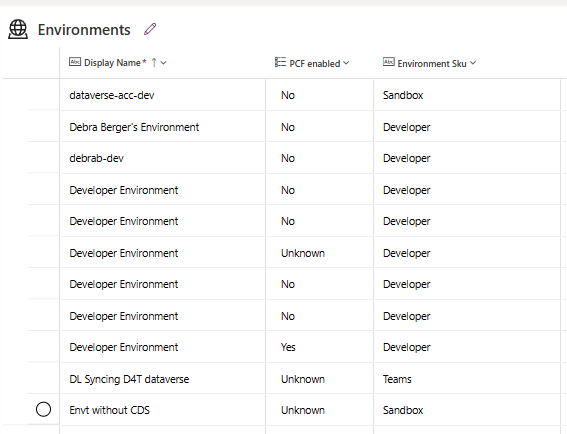This screenshot has width=567, height=434.
Task: Click the Display Name text-type icon
Action: pyautogui.click(x=75, y=62)
